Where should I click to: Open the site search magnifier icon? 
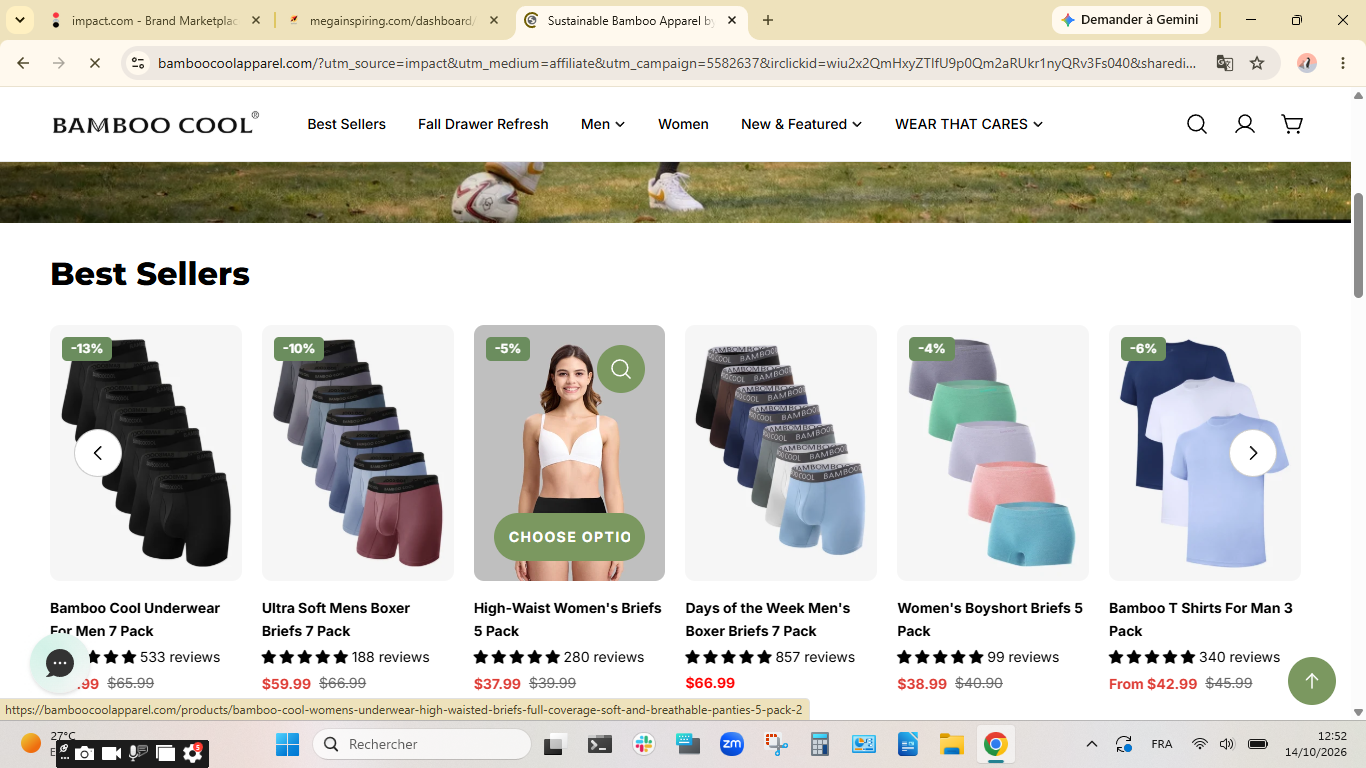[x=1196, y=124]
